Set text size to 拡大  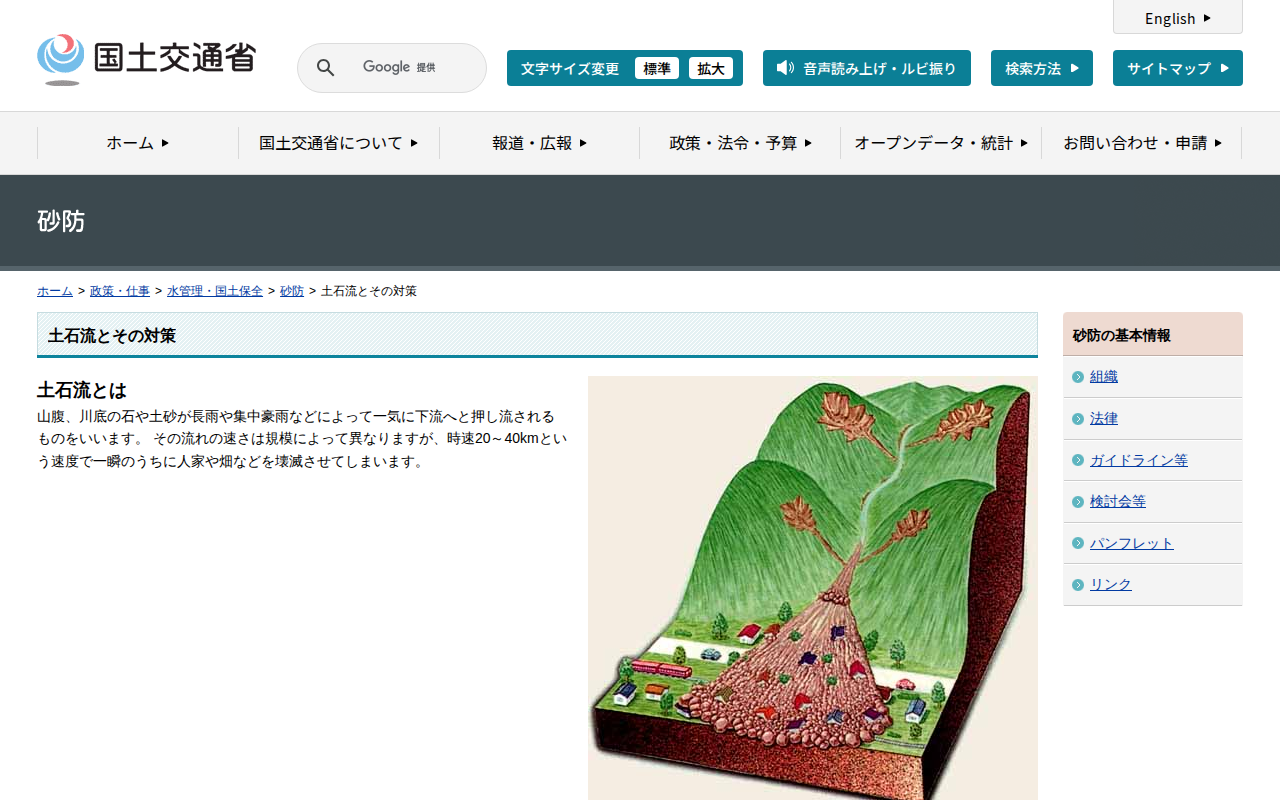click(711, 68)
